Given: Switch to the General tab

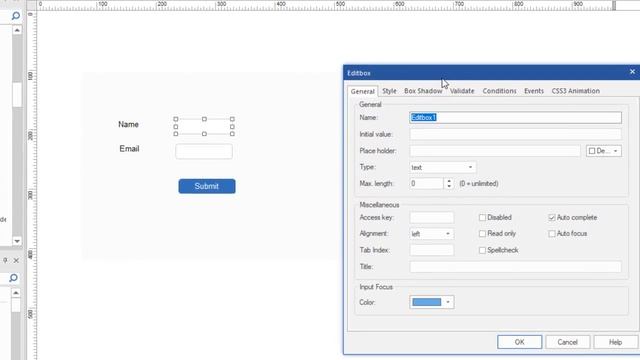Looking at the screenshot, I should click(x=362, y=91).
